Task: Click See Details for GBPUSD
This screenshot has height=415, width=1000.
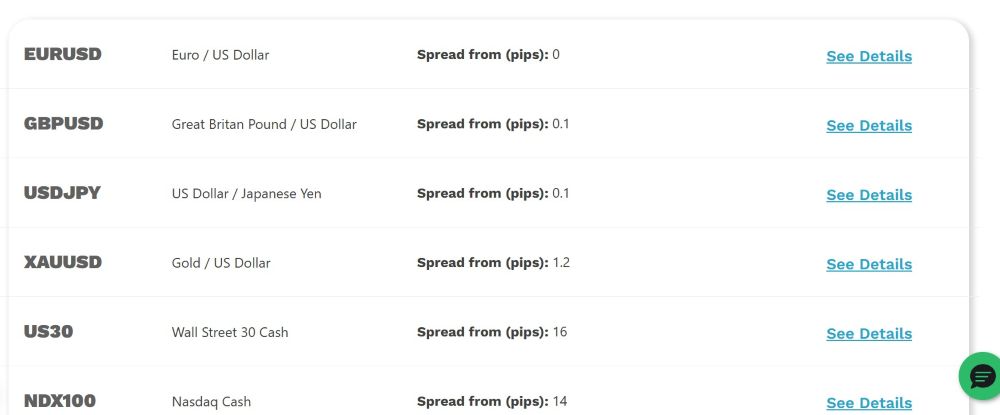Action: pos(868,126)
